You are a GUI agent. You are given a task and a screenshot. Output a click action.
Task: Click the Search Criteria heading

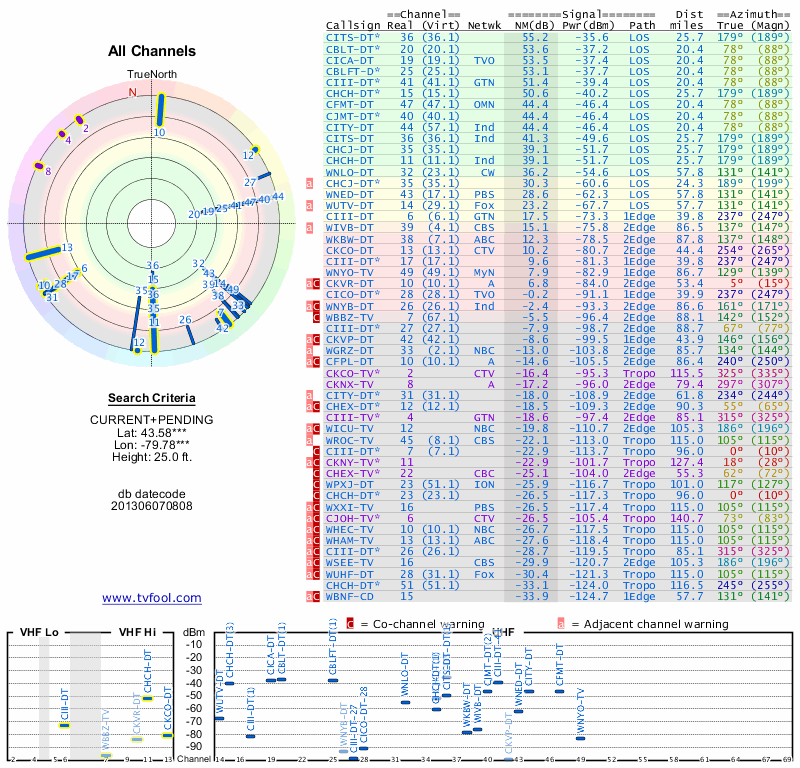pos(152,398)
